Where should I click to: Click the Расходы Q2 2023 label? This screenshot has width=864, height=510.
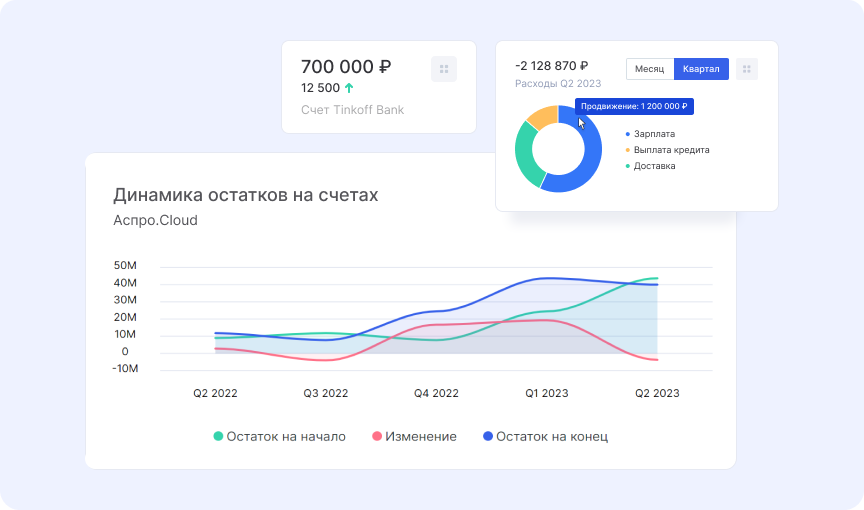tap(559, 84)
